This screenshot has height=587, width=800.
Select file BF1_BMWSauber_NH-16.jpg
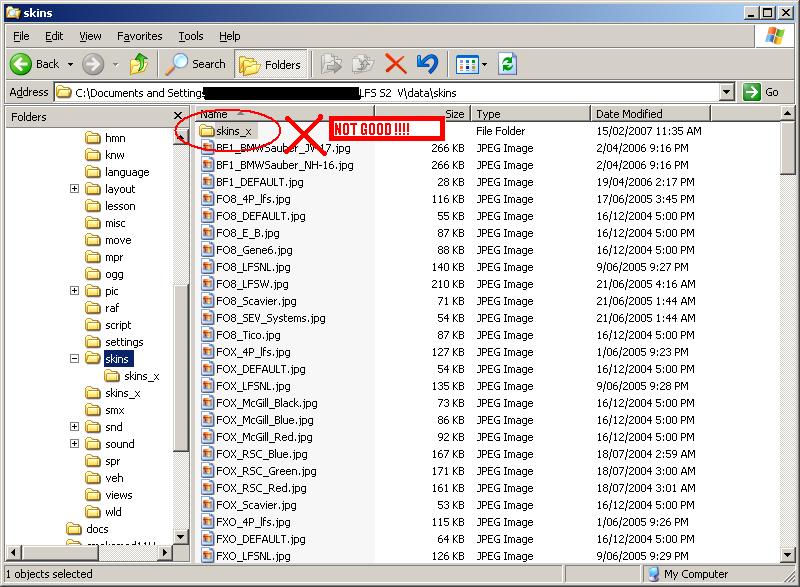coord(285,165)
